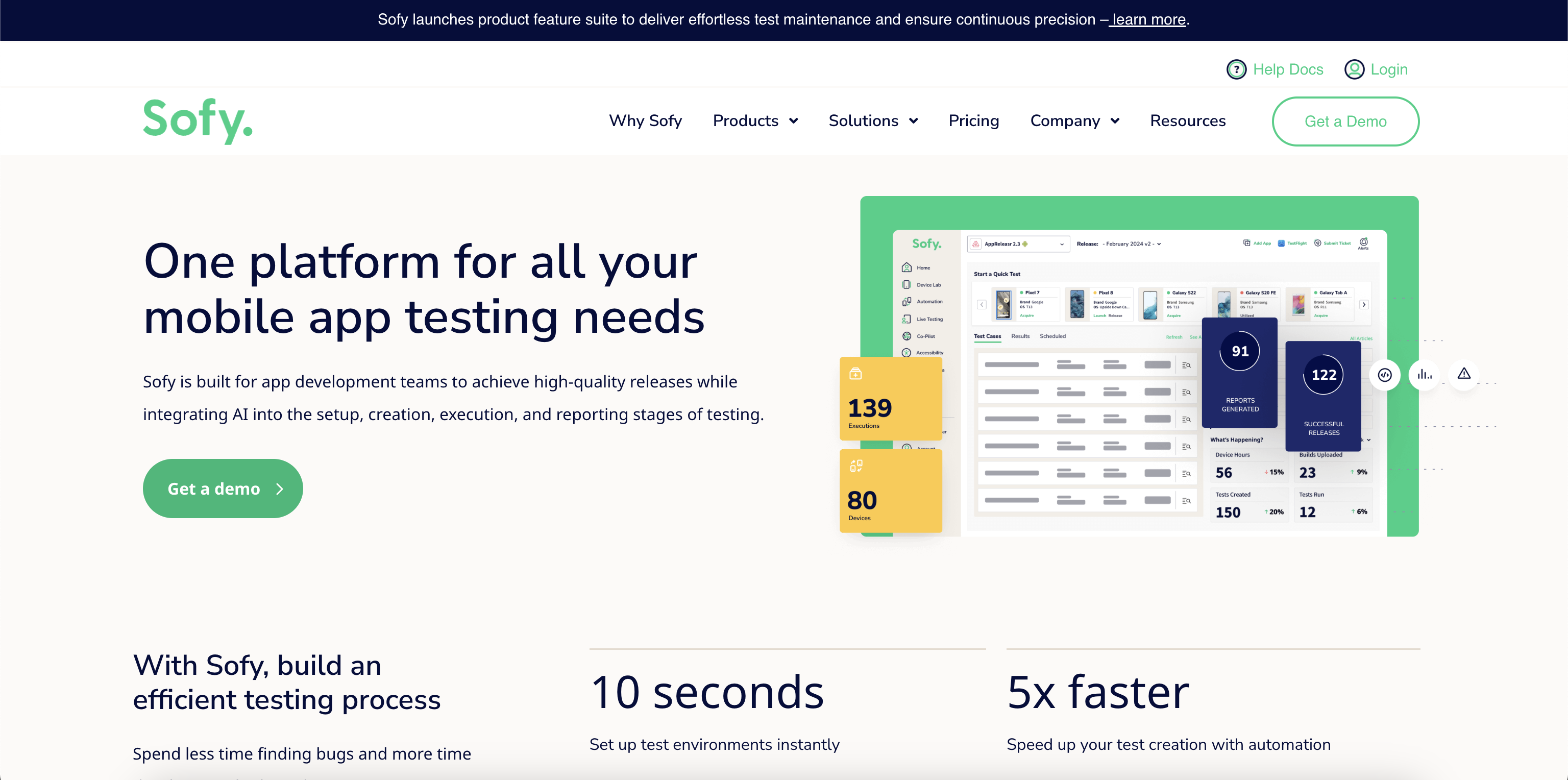Click the Galaxy Tab A device thumbnail
This screenshot has height=780, width=1568.
point(1298,304)
